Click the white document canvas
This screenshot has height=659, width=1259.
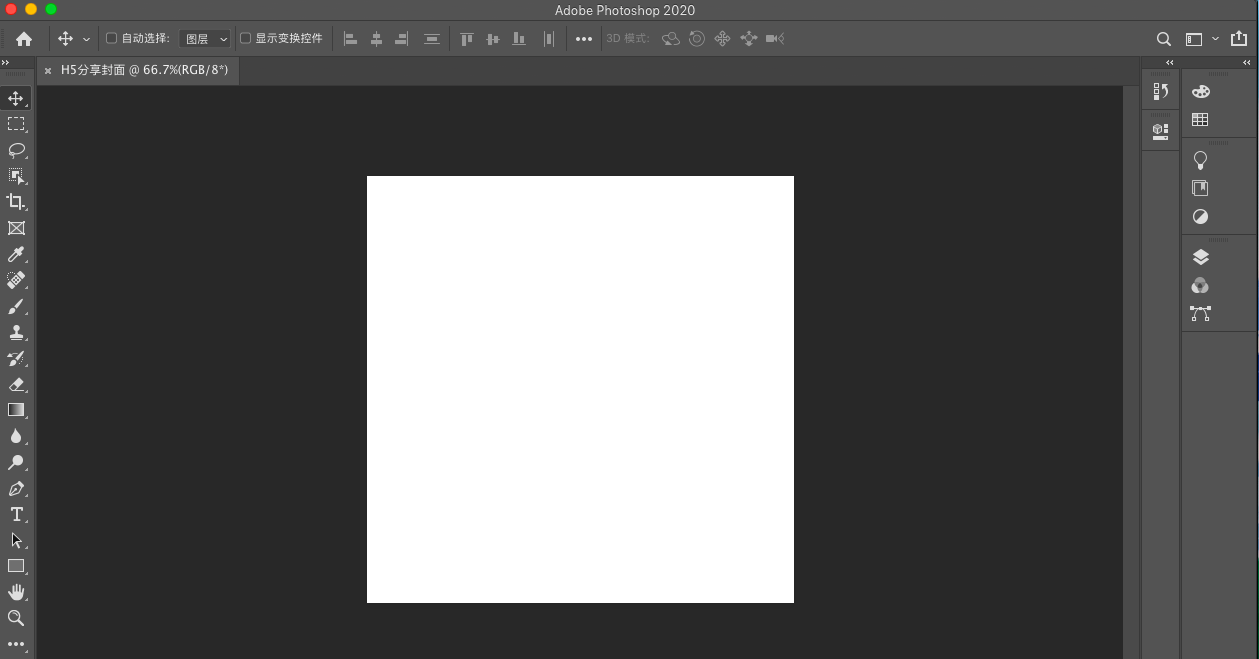[x=580, y=389]
